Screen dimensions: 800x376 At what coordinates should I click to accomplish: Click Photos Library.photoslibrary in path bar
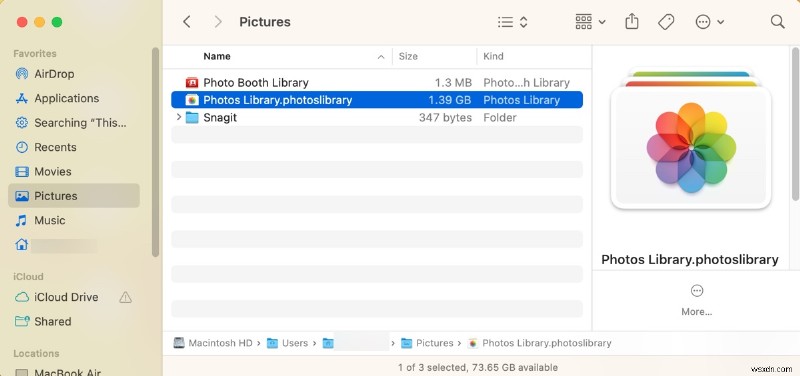click(x=539, y=343)
